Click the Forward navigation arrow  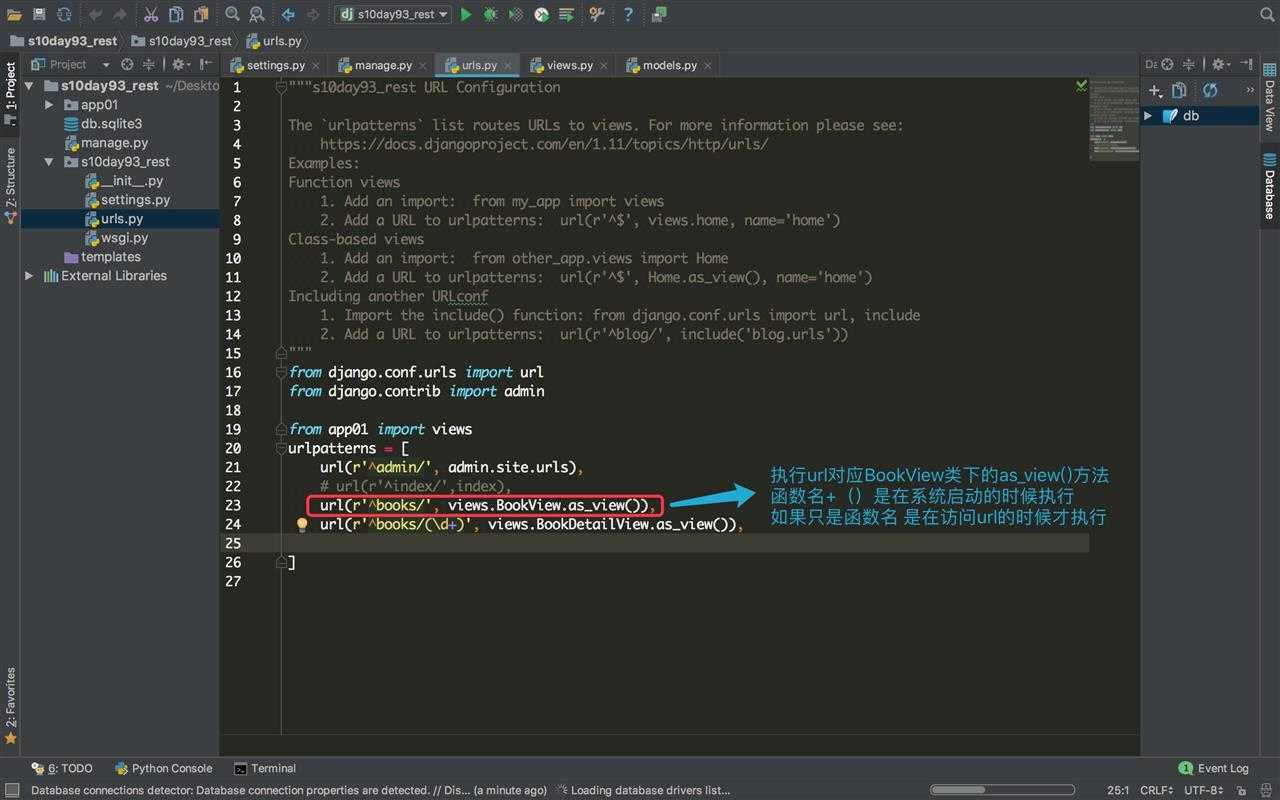[313, 14]
